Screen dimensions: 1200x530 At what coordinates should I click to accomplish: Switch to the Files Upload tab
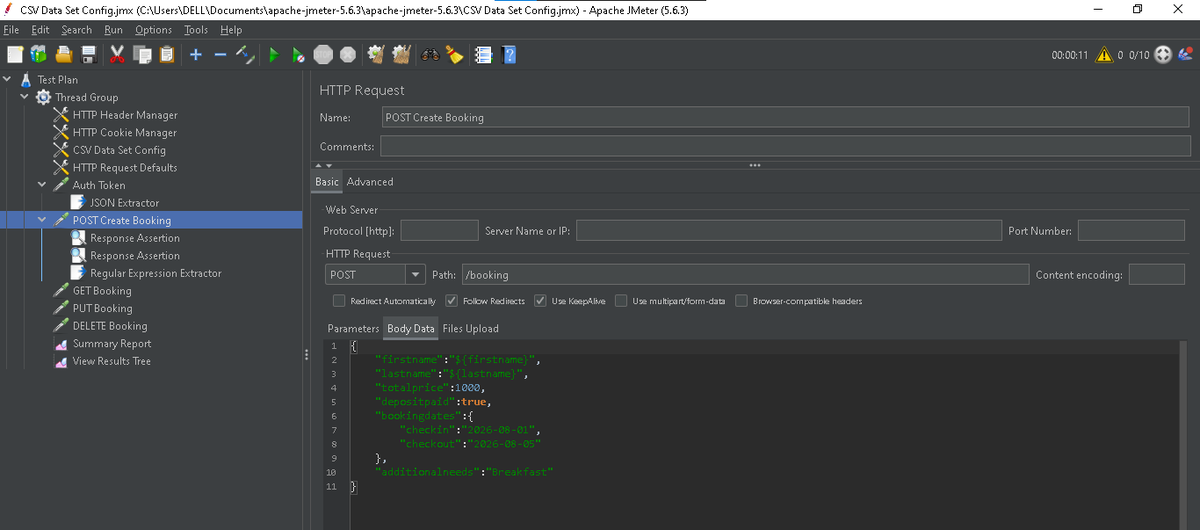(x=470, y=329)
